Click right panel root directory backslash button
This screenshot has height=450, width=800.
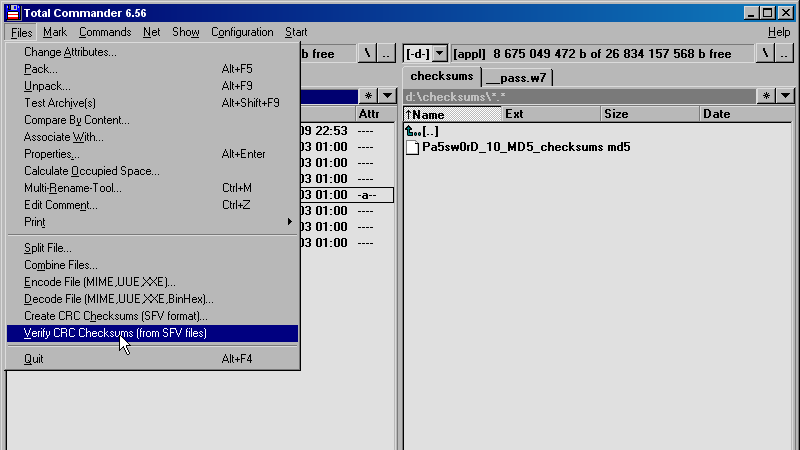coord(765,54)
